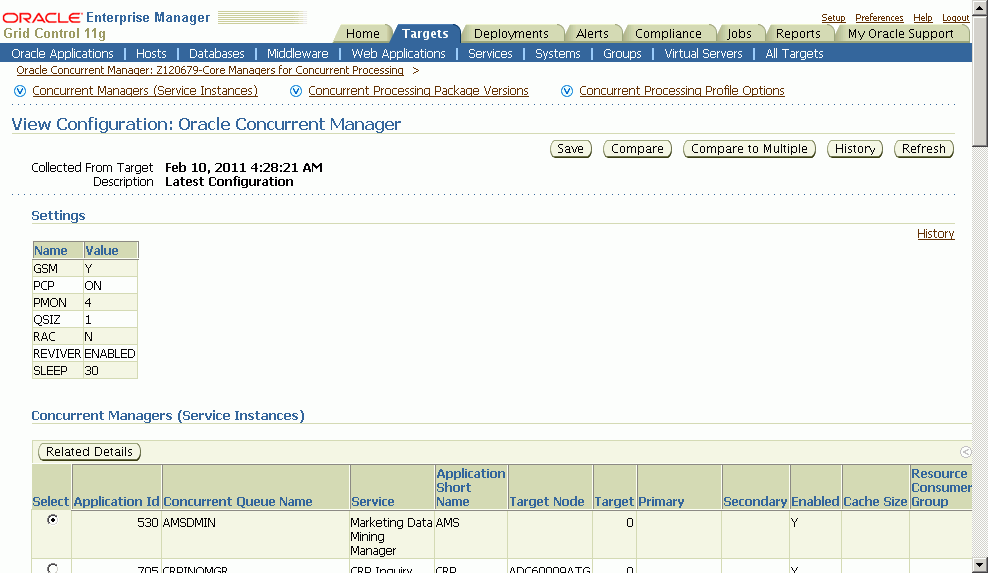Click the arrow icon beside Concurrent Processing Profile Options

[x=567, y=91]
